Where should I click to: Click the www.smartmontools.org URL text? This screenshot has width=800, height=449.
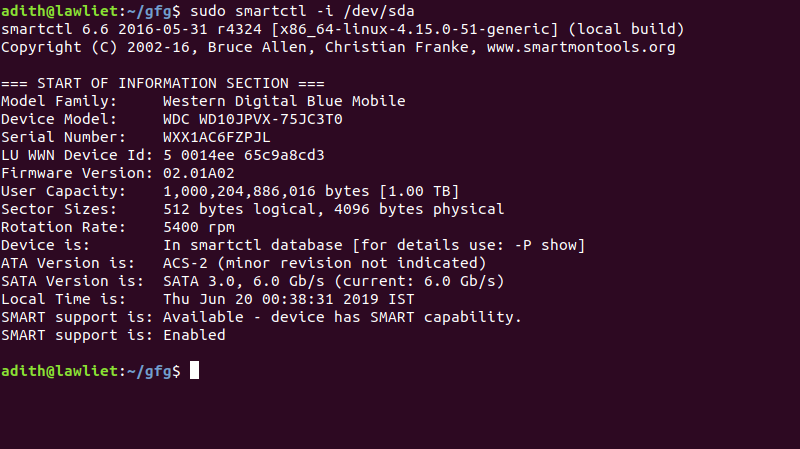point(581,47)
